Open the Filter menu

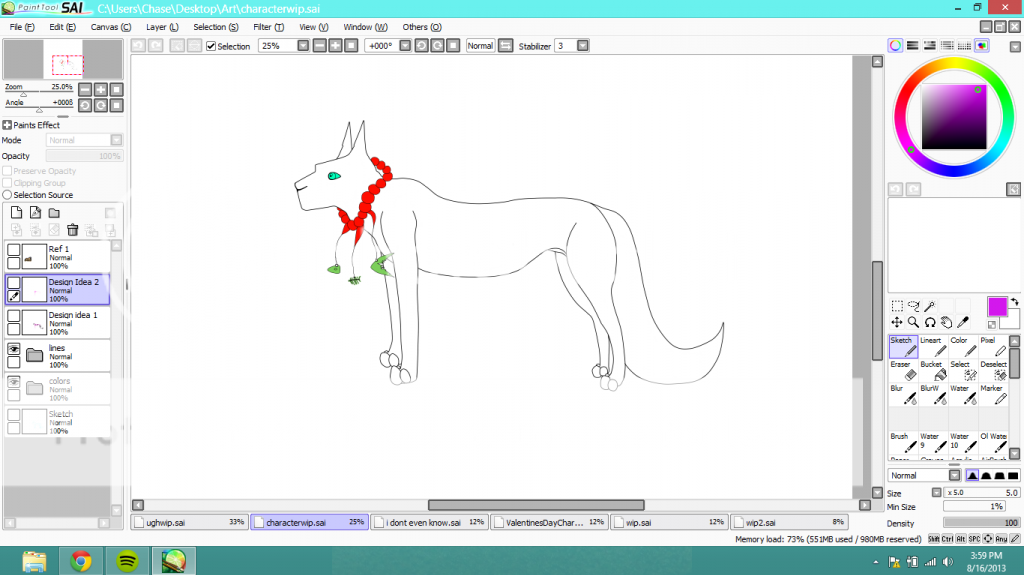(x=266, y=27)
